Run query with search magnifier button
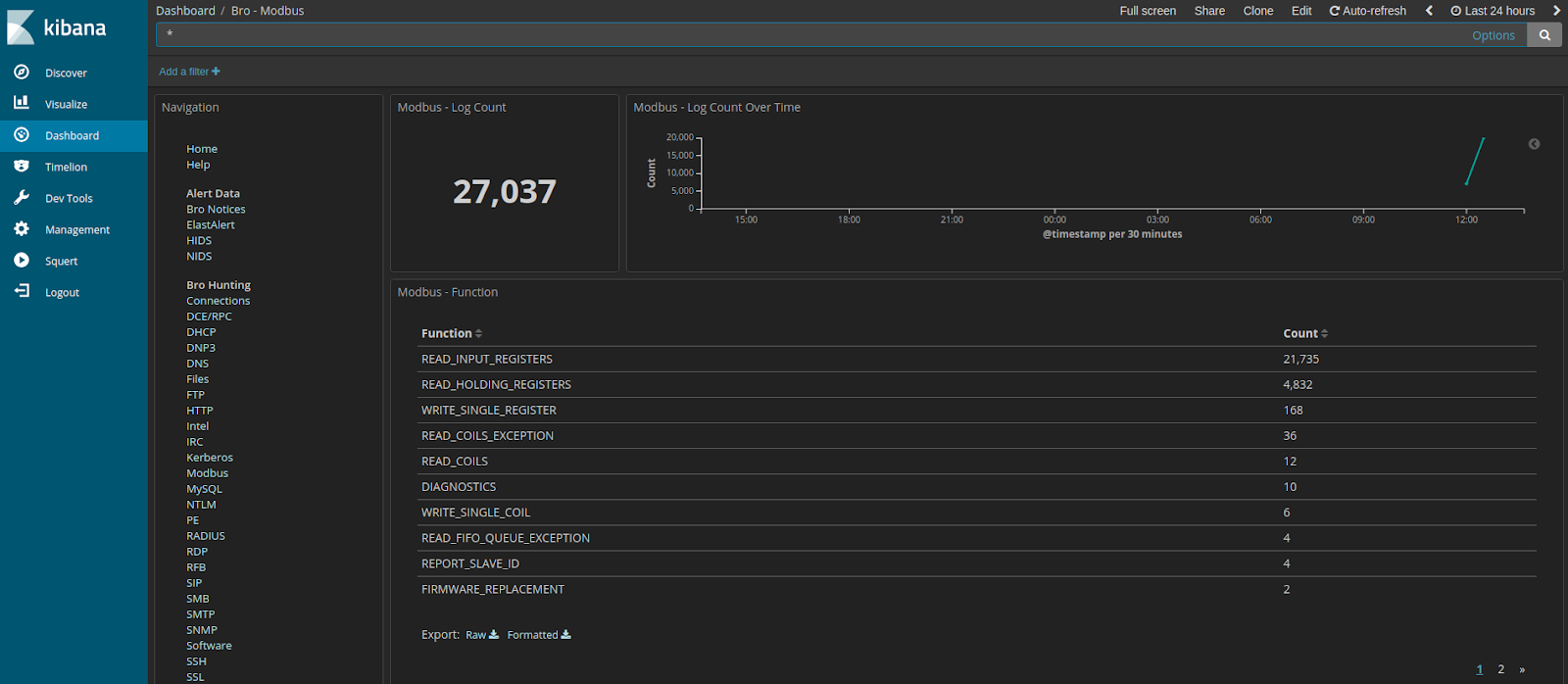Screen dimensions: 1568x684 pos(1544,35)
